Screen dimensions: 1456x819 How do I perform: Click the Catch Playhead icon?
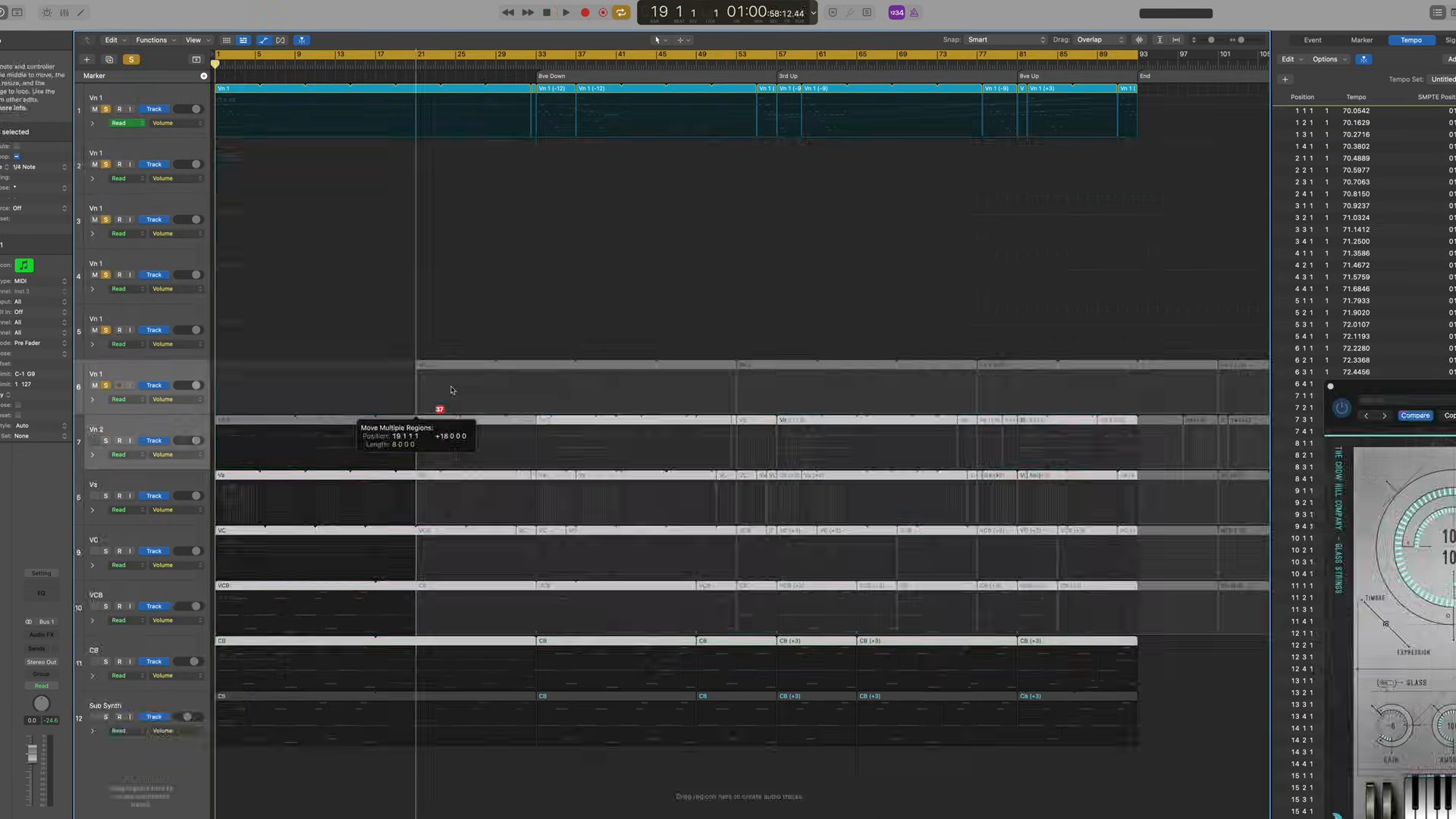click(301, 40)
